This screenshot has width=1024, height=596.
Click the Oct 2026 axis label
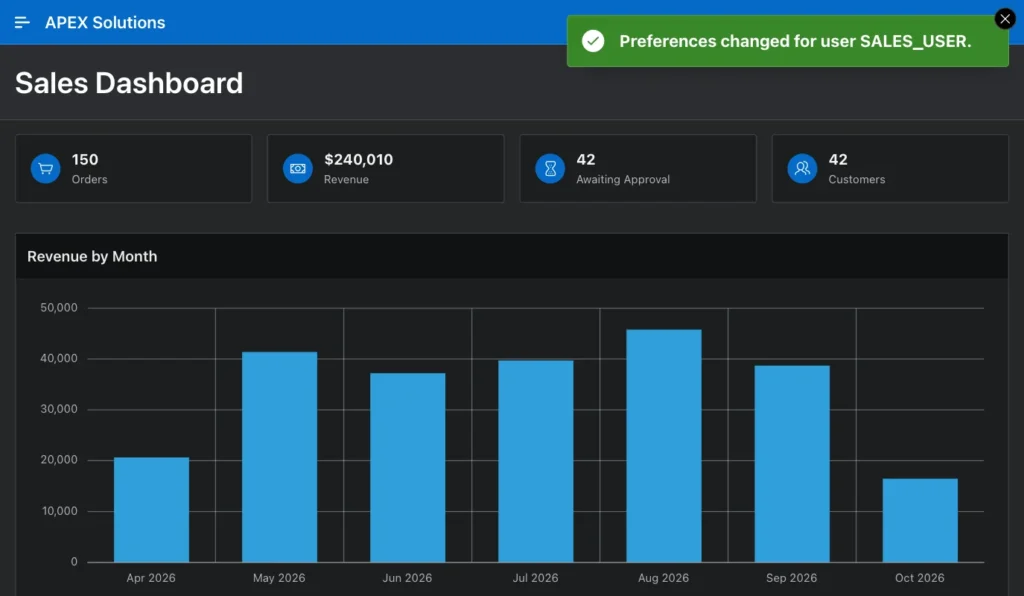point(920,578)
